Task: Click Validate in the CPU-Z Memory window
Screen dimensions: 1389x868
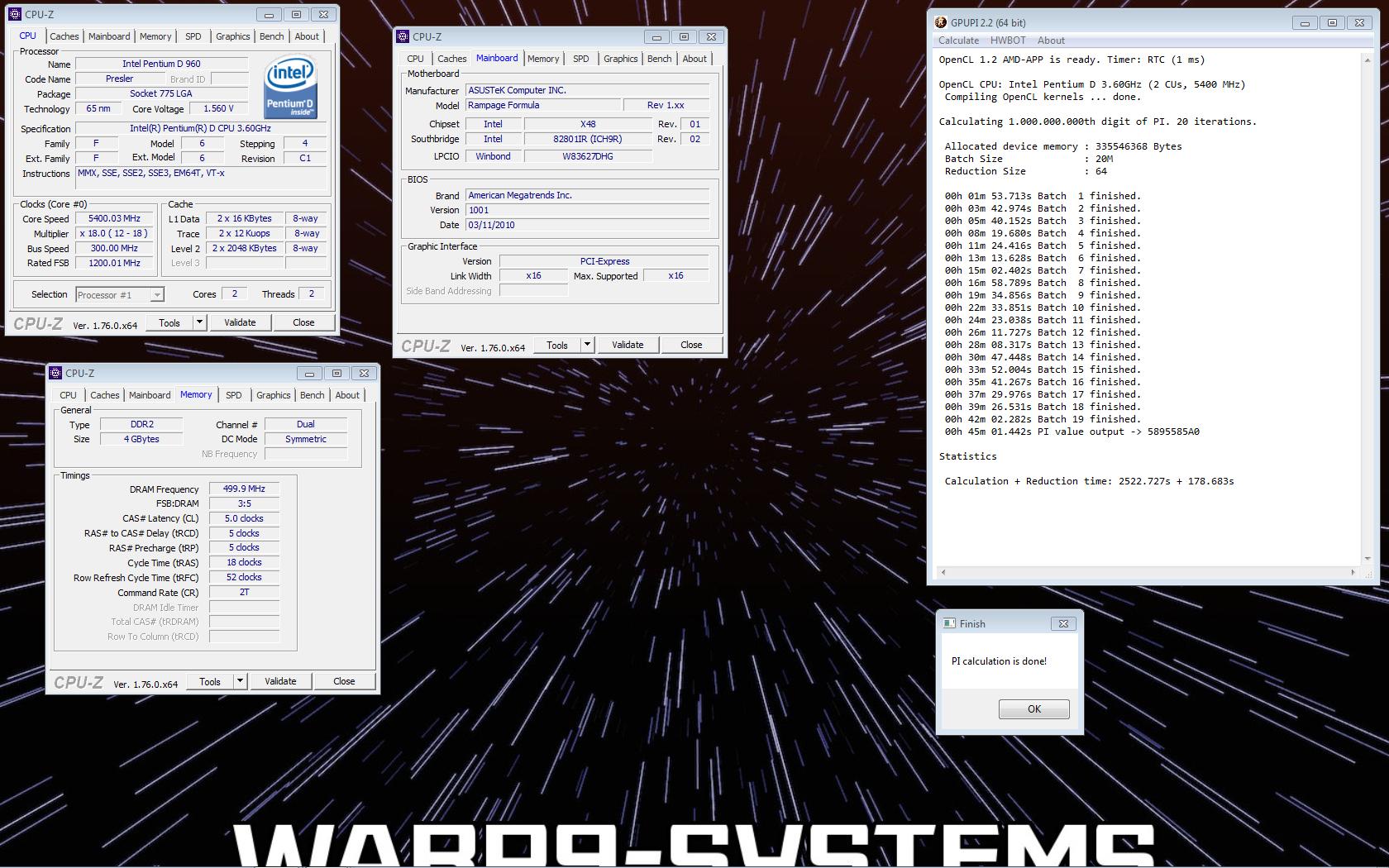Action: click(280, 681)
